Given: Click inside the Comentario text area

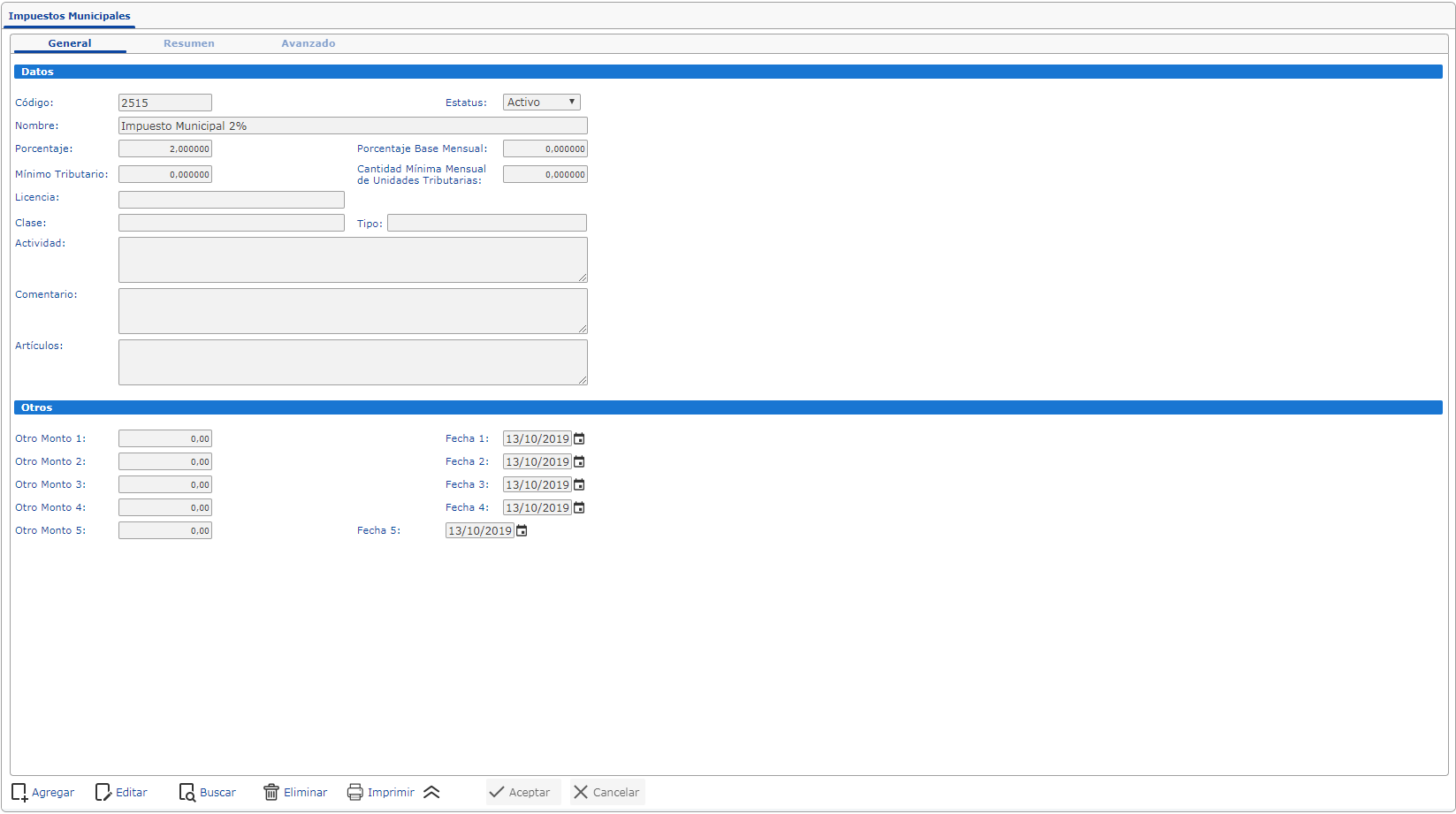Looking at the screenshot, I should (x=353, y=311).
